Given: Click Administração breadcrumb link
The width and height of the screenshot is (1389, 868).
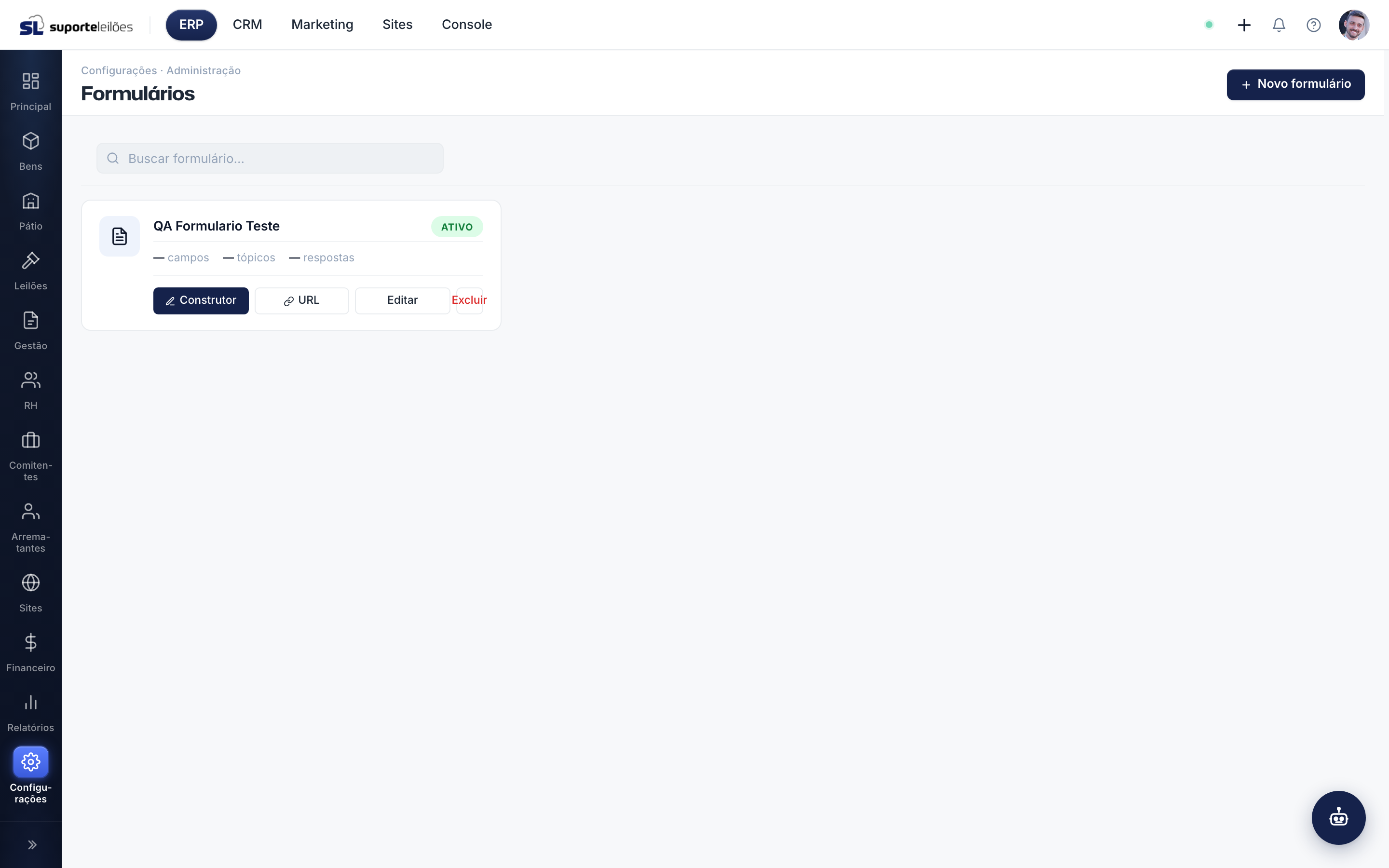Looking at the screenshot, I should coord(203,70).
